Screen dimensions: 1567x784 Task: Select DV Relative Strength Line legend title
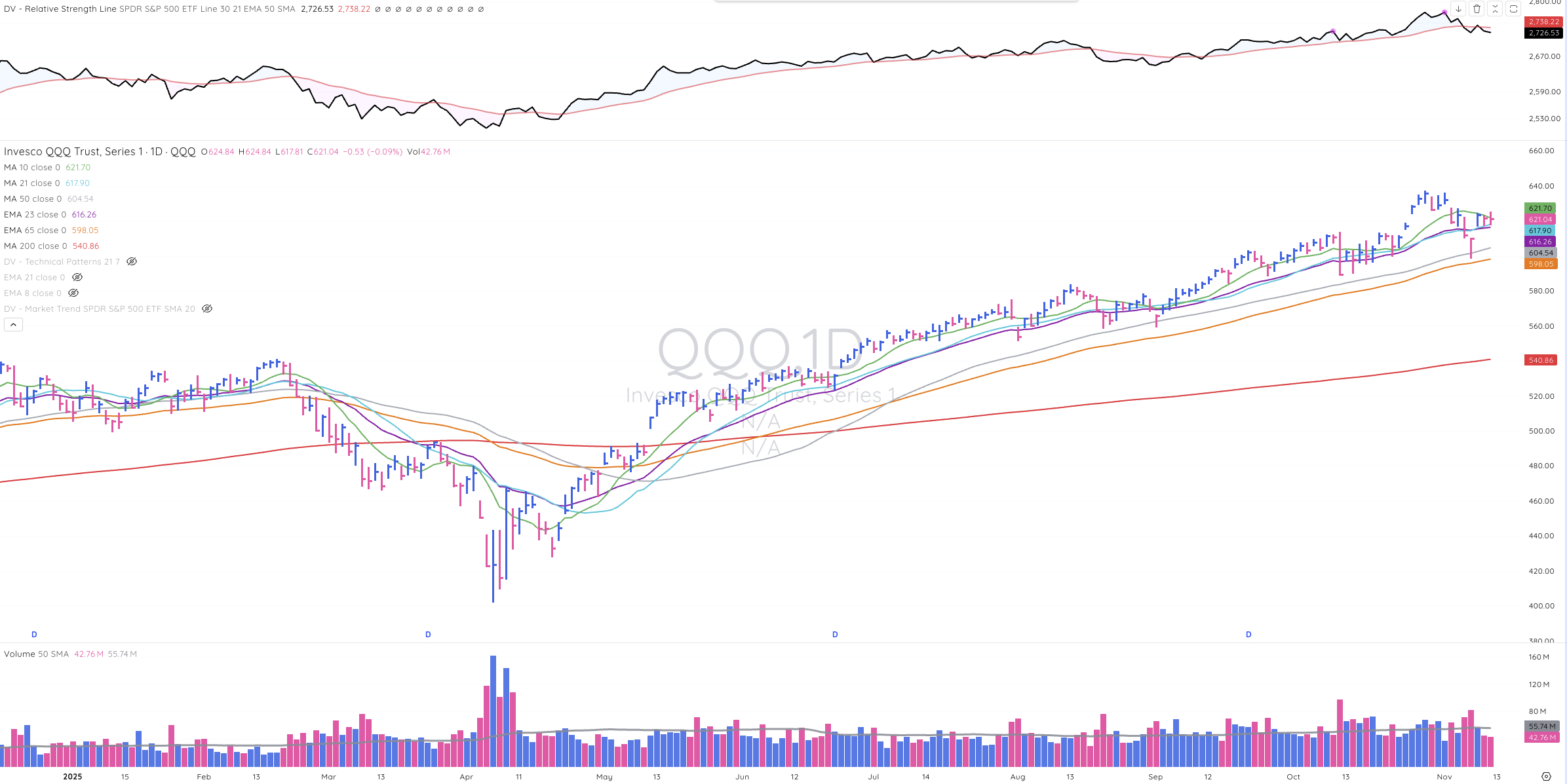[60, 9]
